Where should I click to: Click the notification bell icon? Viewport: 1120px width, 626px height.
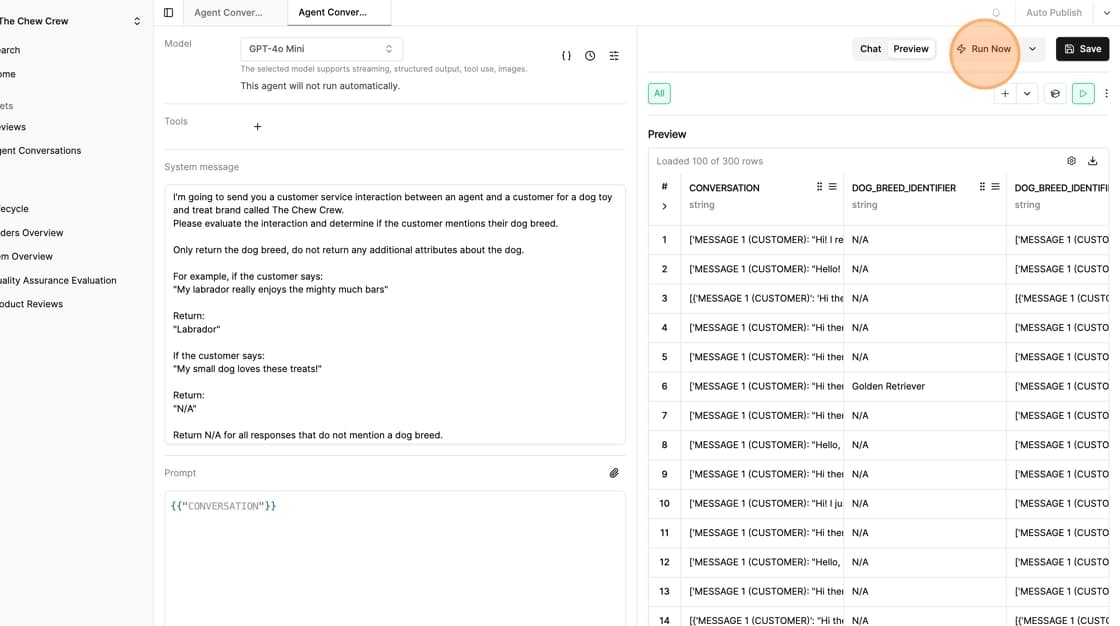coord(996,13)
